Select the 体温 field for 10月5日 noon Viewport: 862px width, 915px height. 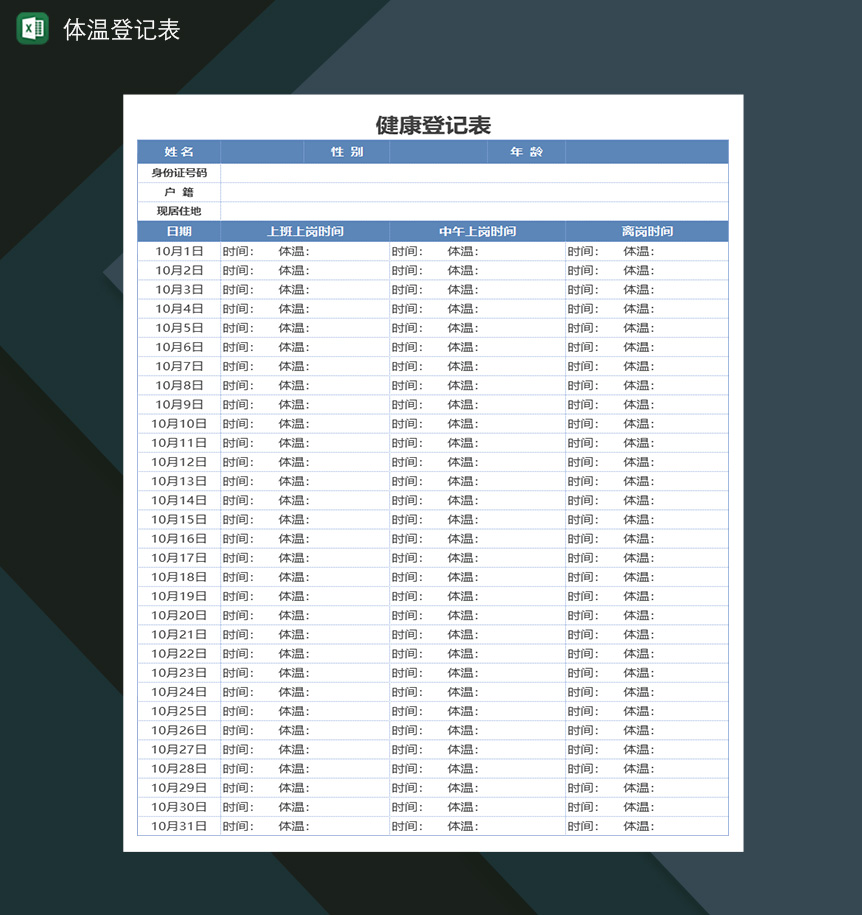click(x=461, y=328)
